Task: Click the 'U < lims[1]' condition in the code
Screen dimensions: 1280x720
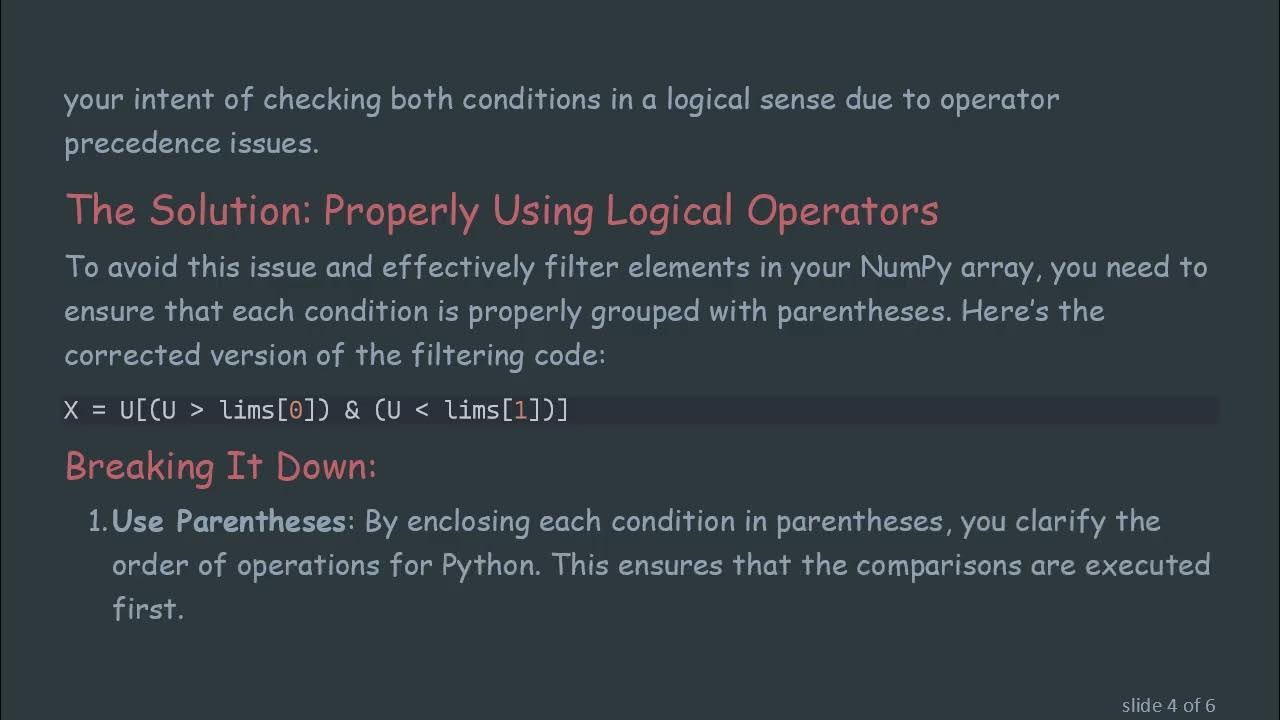Action: pos(463,410)
